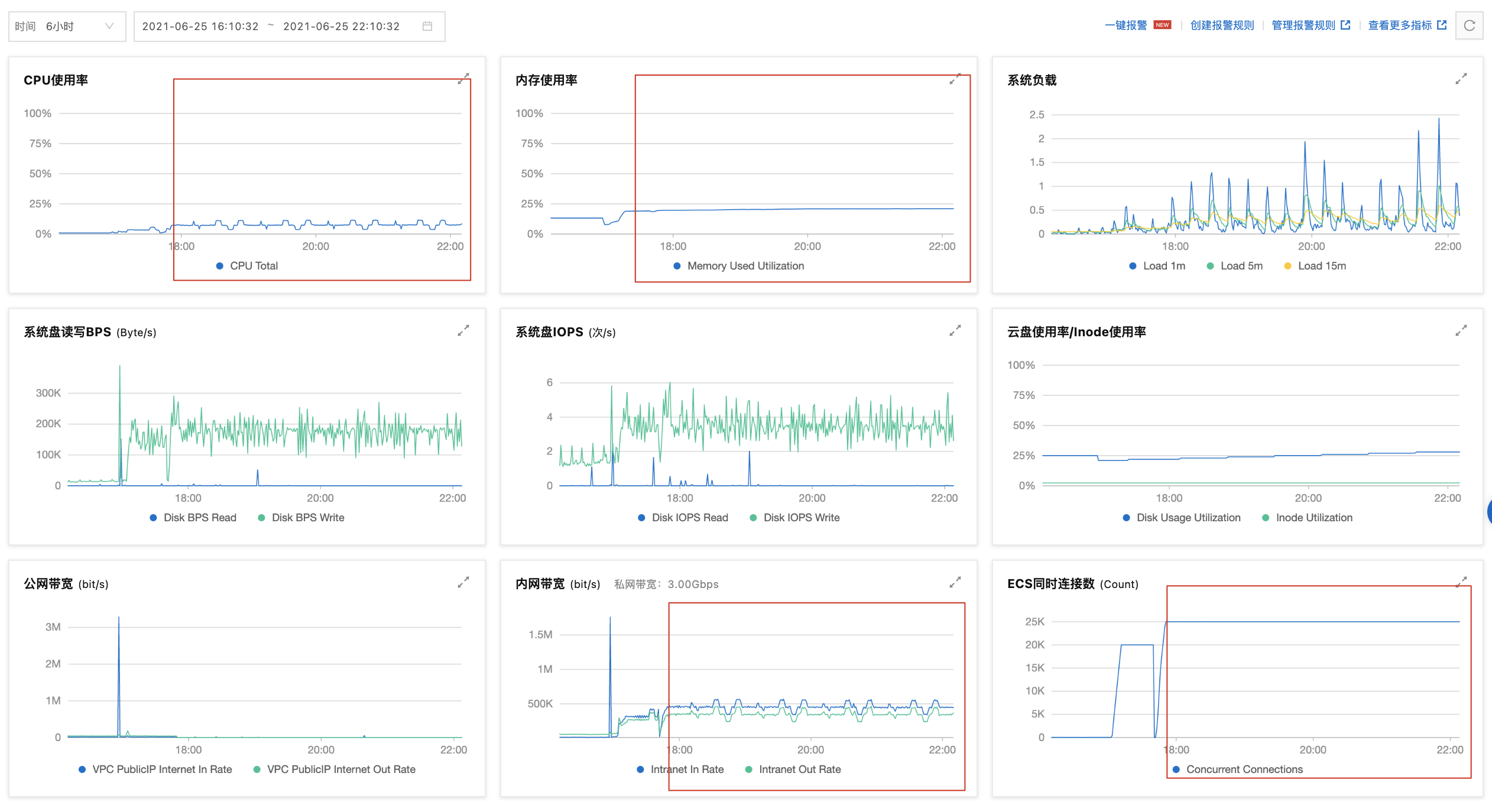Click the end time 2021-06-25 22:10:32
The width and height of the screenshot is (1492, 812).
coord(342,26)
